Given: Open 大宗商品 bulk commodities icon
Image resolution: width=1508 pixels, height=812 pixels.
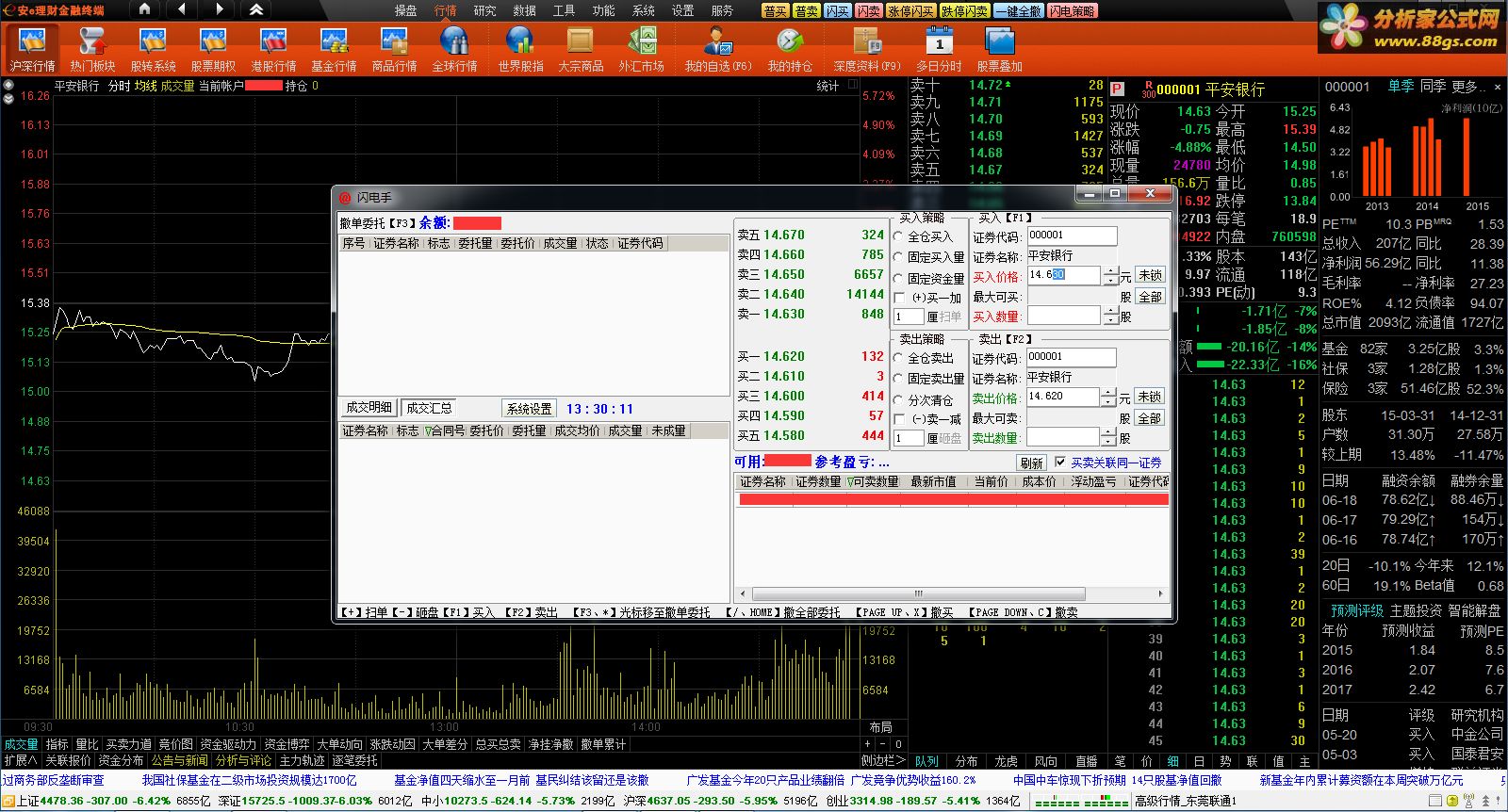Looking at the screenshot, I should (581, 49).
